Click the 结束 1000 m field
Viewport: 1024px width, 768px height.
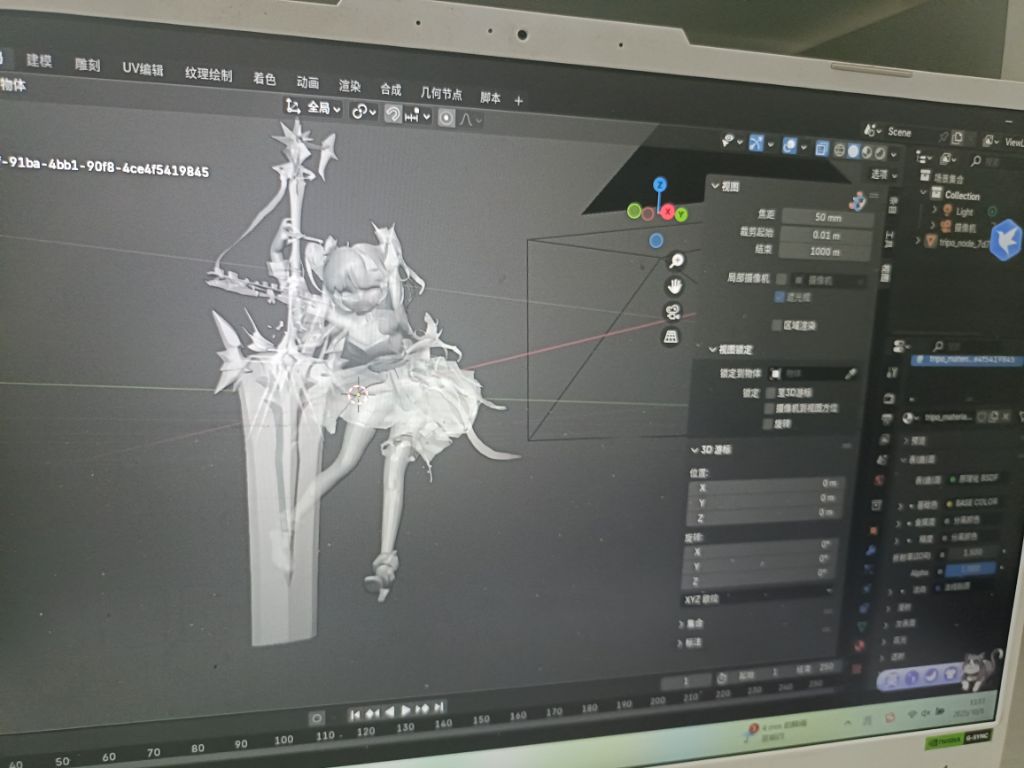(x=825, y=251)
